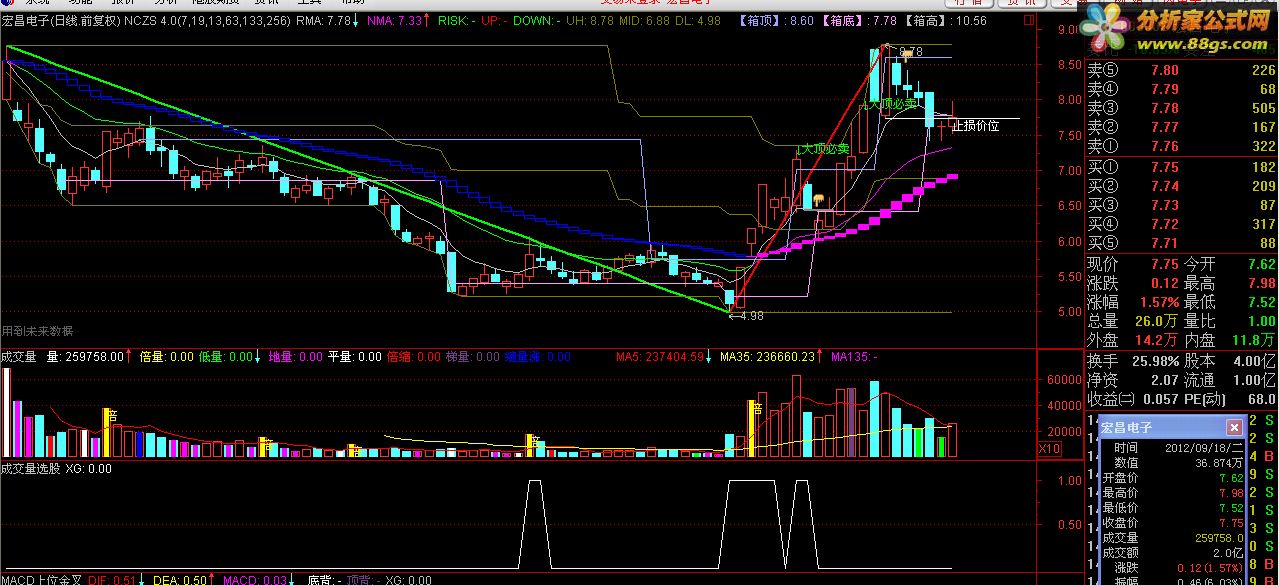Screen dimensions: 1279x585
Task: Click the X10 multiplier in the volume panel
Action: [1051, 449]
